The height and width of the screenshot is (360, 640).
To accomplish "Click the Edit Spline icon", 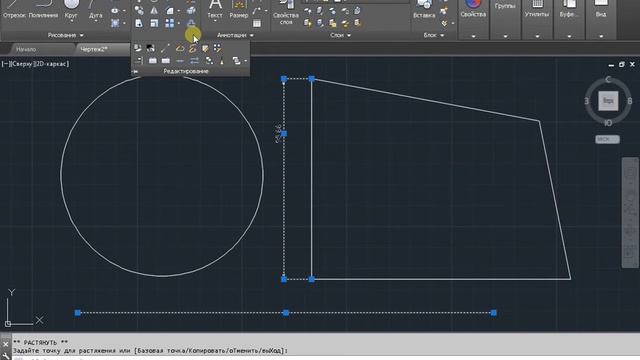I will tap(193, 48).
